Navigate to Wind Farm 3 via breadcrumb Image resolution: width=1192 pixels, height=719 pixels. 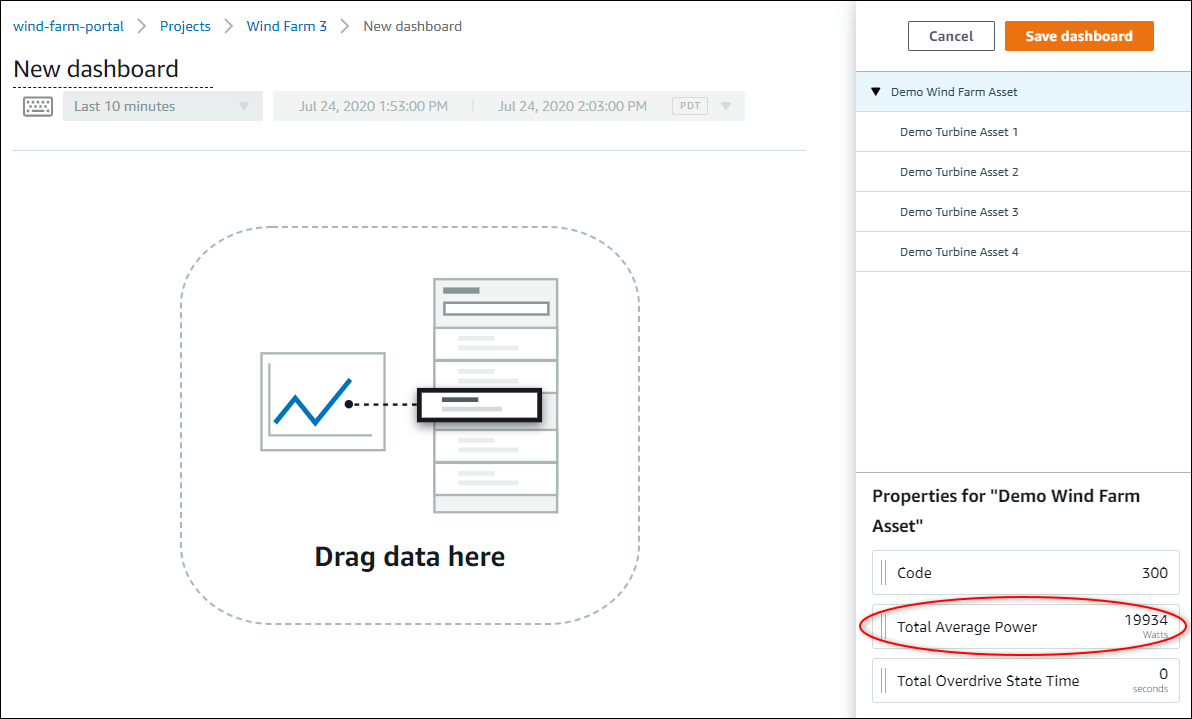286,26
